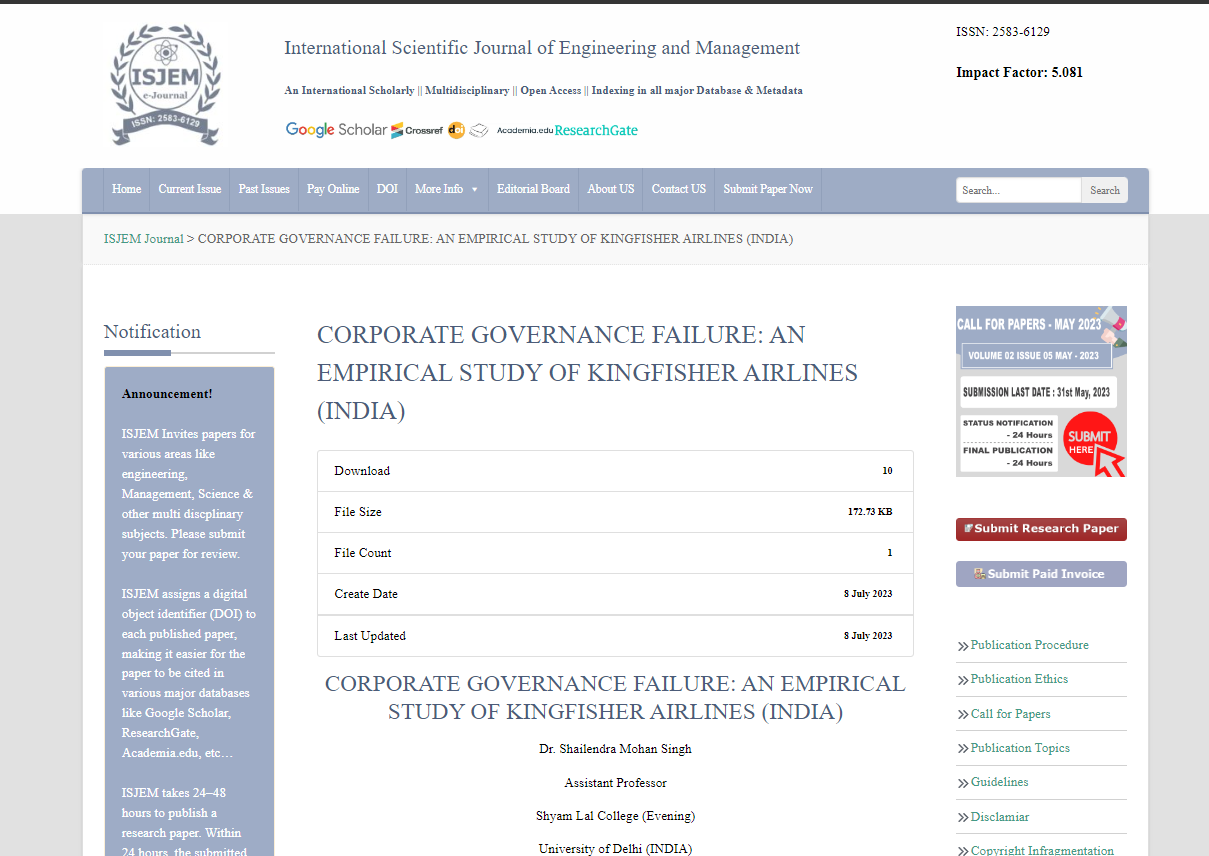
Task: Open the Publication Procedure link
Action: coord(1029,645)
